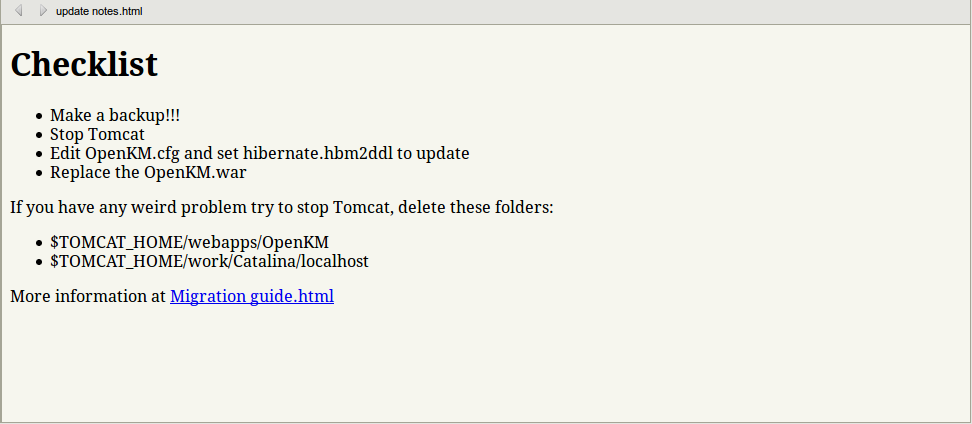972x424 pixels.
Task: Open the Migration guide.html link
Action: (x=252, y=296)
